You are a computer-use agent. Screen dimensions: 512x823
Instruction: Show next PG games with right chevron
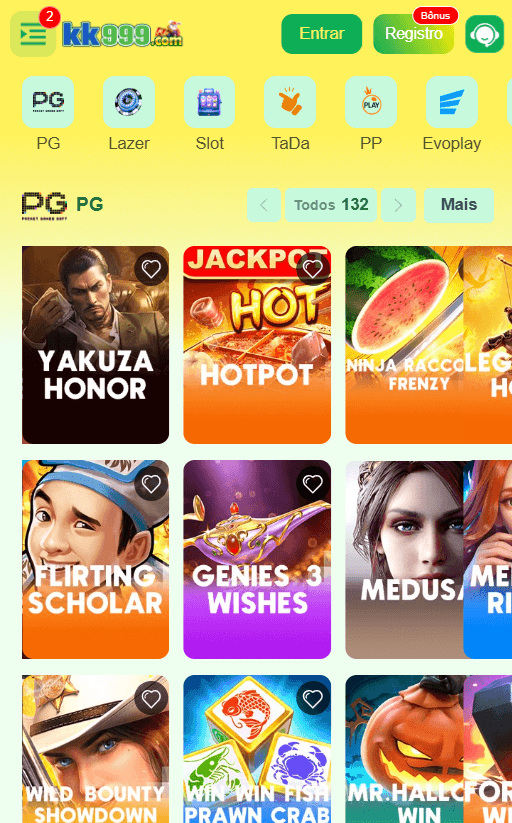pyautogui.click(x=398, y=205)
